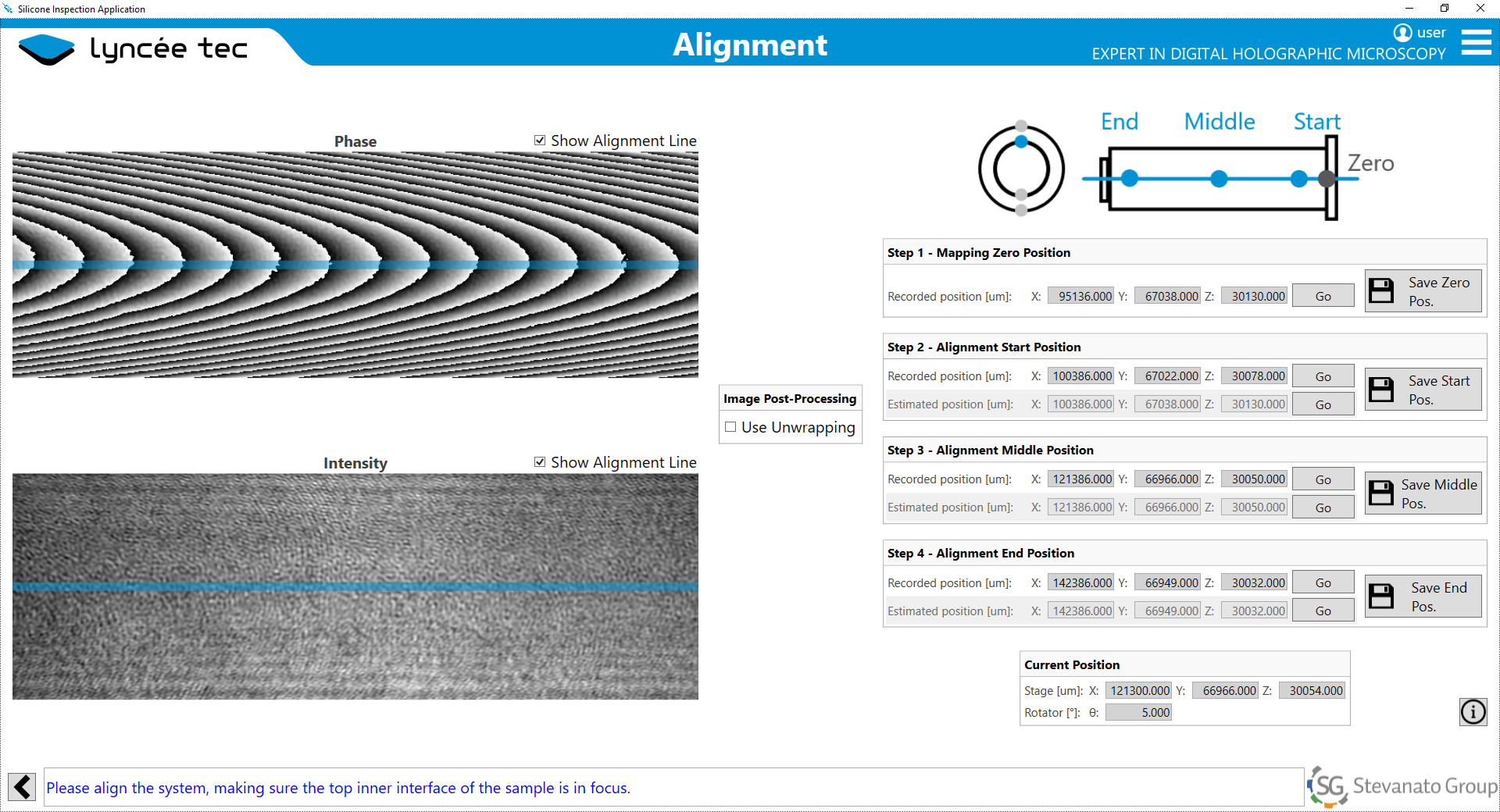1500x812 pixels.
Task: Open the information icon button
Action: coord(1473,712)
